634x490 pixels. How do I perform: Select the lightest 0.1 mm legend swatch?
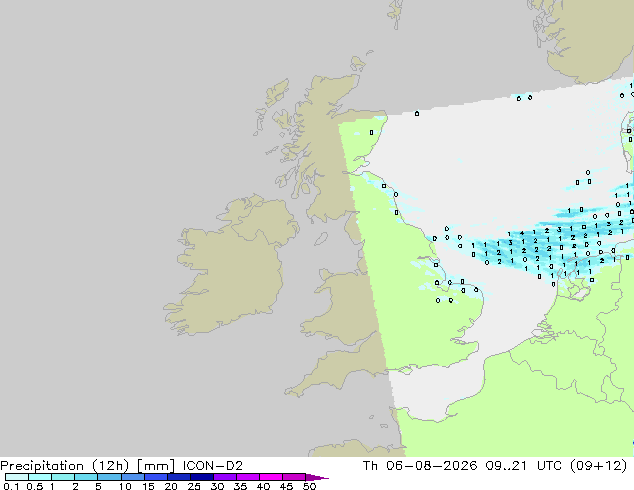pyautogui.click(x=17, y=477)
